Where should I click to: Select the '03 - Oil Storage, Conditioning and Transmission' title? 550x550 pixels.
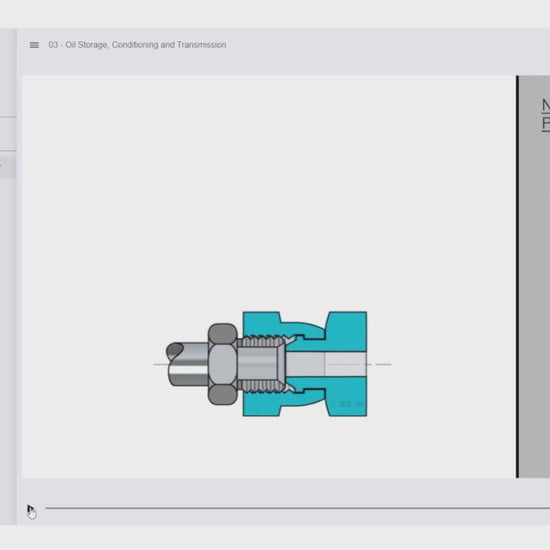[137, 45]
